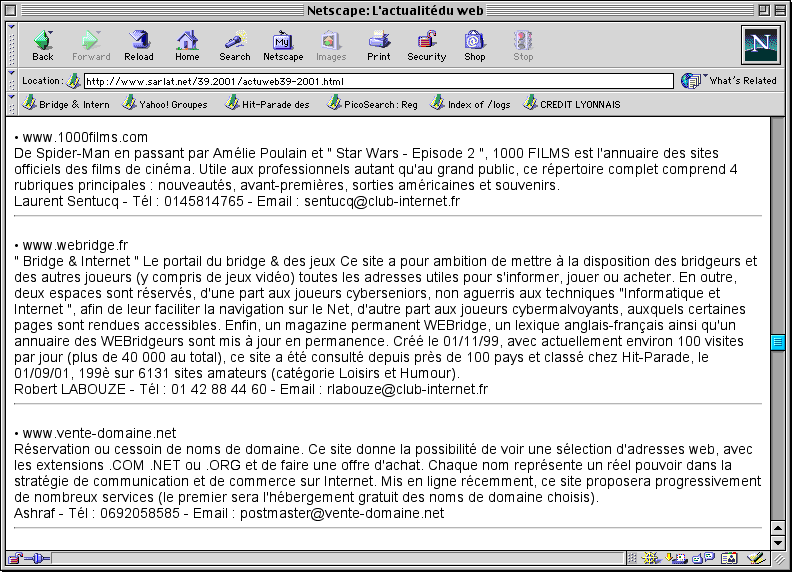This screenshot has width=792, height=572.
Task: Open the Index of /logs bookmark
Action: tap(470, 104)
